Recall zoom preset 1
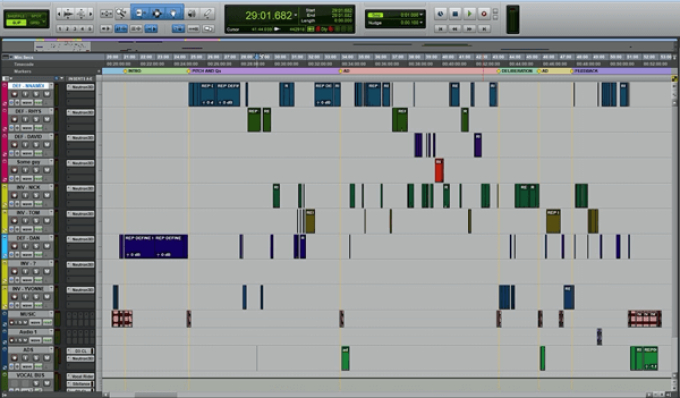The height and width of the screenshot is (398, 680). tap(60, 29)
